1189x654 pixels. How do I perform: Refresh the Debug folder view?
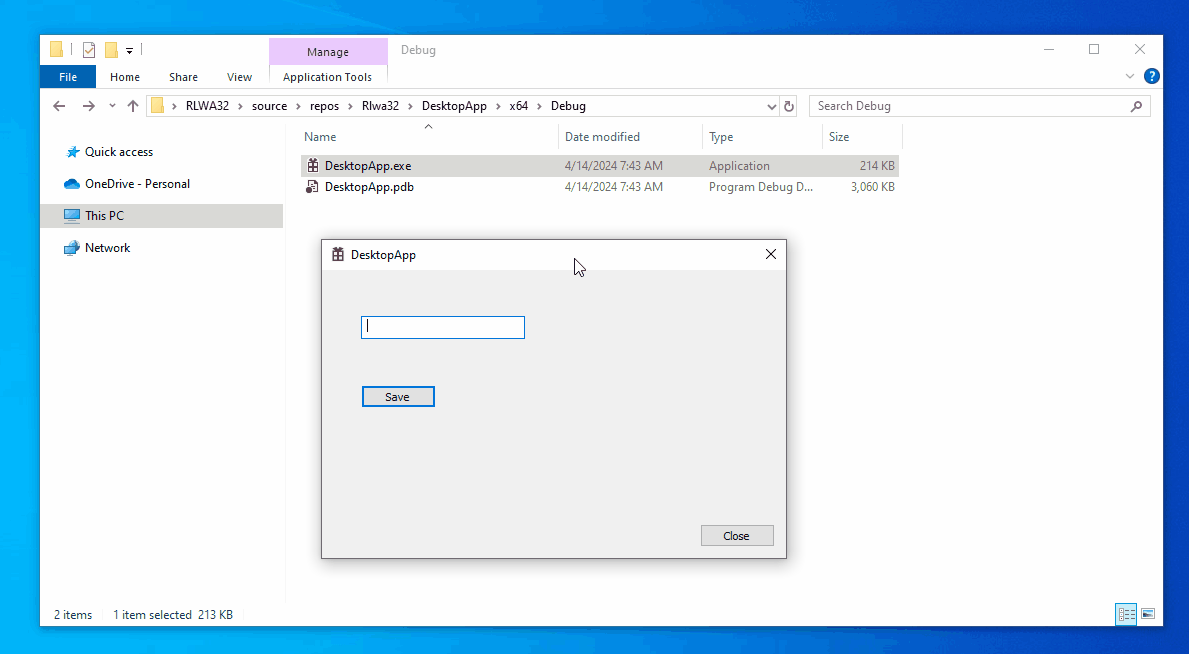[x=789, y=105]
